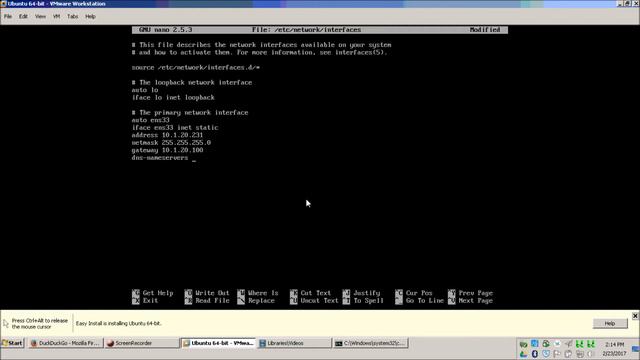640x360 pixels.
Task: Click 'source /etc/network/interfaces.d/*' line
Action: tap(196, 67)
